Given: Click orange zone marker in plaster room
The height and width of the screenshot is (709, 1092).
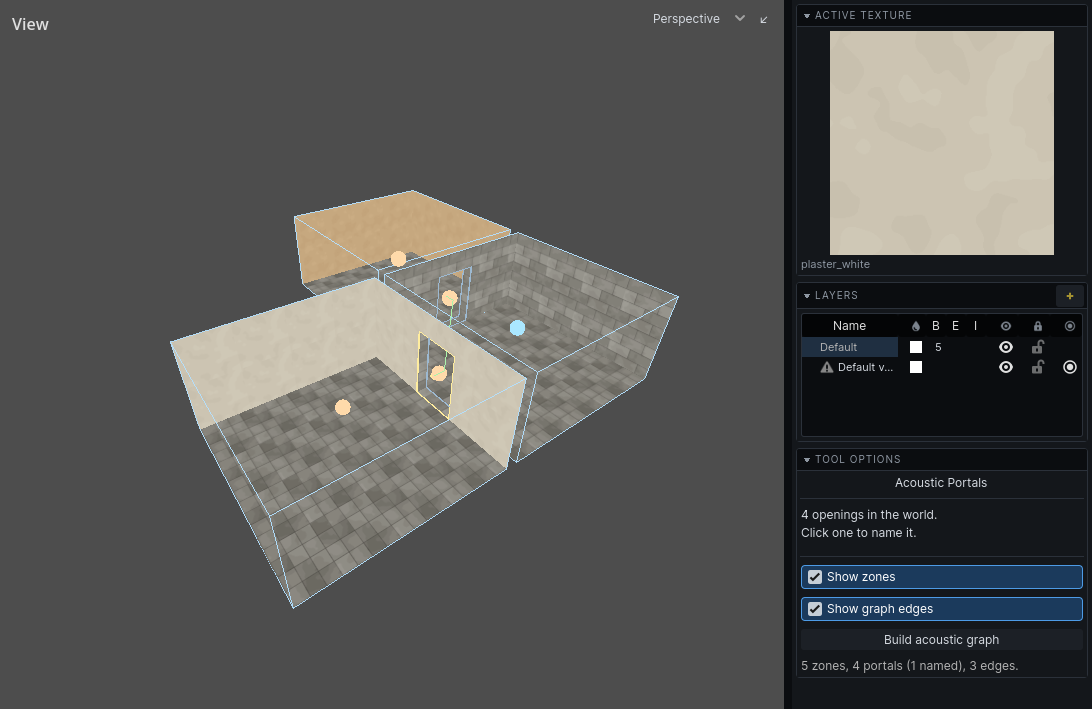Looking at the screenshot, I should click(x=343, y=407).
